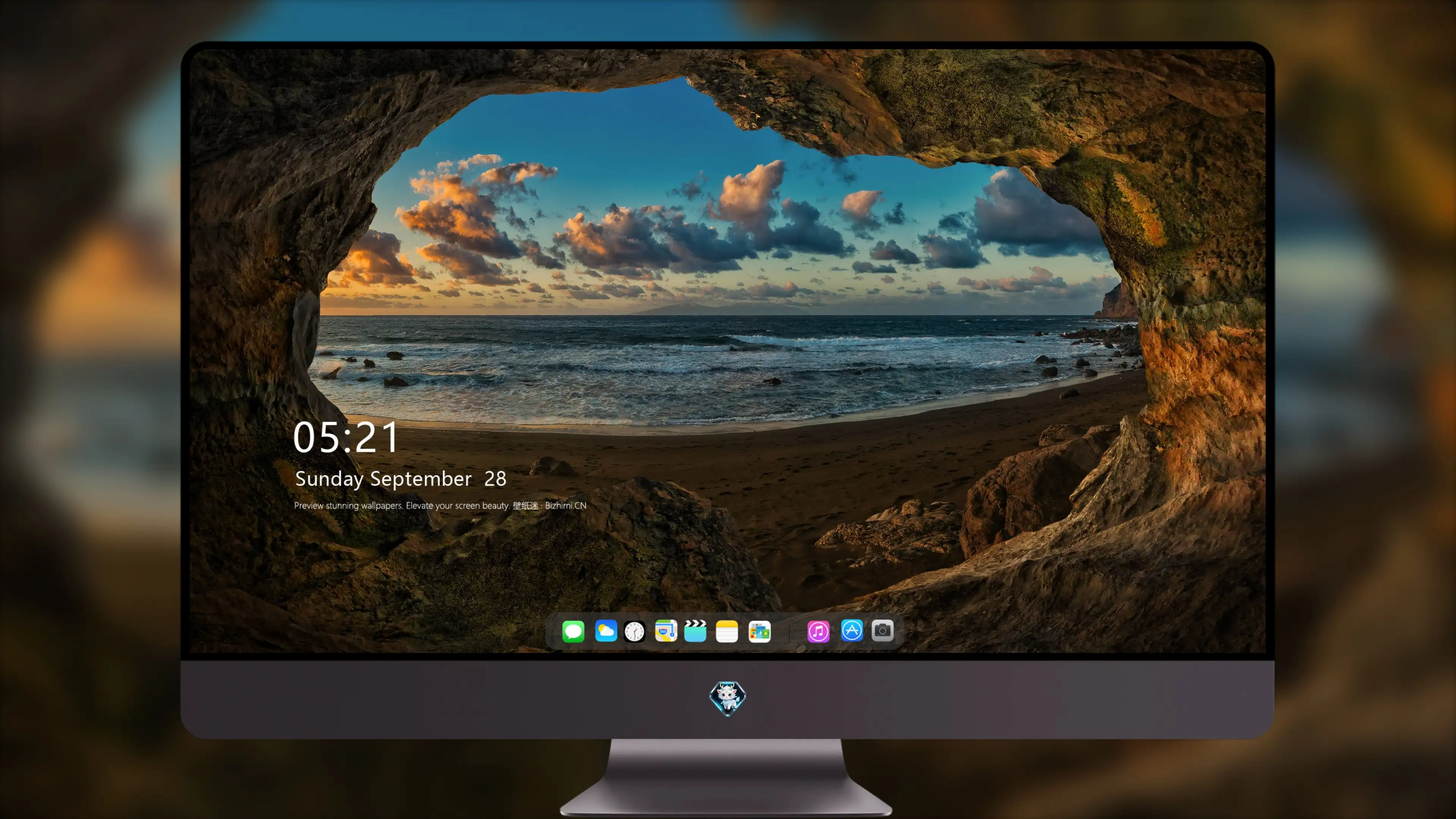The width and height of the screenshot is (1456, 819).
Task: Launch the Maps app from the dock
Action: [666, 631]
